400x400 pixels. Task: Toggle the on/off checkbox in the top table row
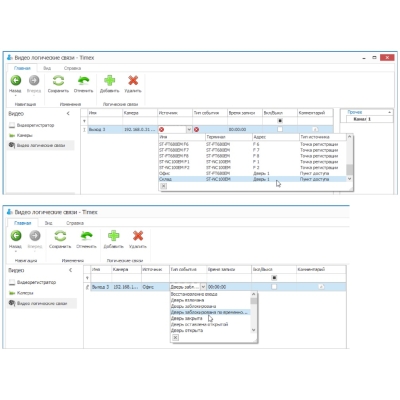tap(280, 129)
